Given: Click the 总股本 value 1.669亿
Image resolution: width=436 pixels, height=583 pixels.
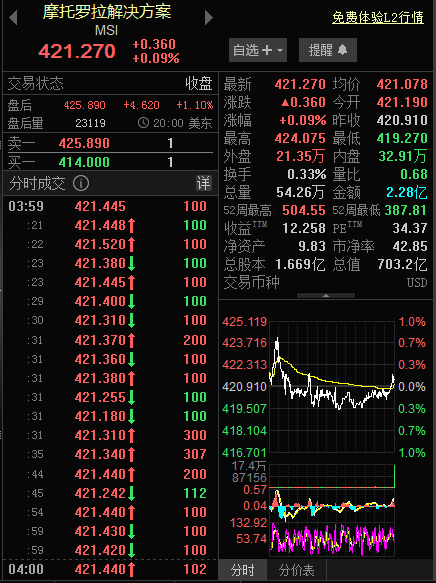Looking at the screenshot, I should pyautogui.click(x=300, y=264).
